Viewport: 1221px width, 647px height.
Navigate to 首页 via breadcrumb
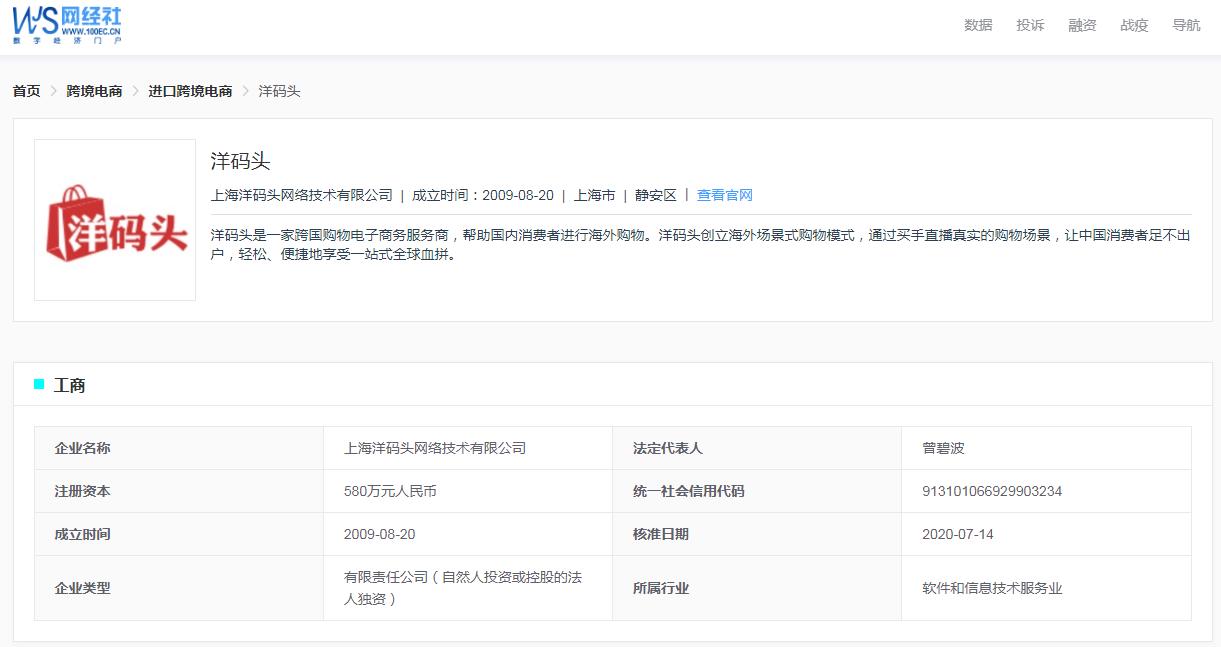(25, 90)
